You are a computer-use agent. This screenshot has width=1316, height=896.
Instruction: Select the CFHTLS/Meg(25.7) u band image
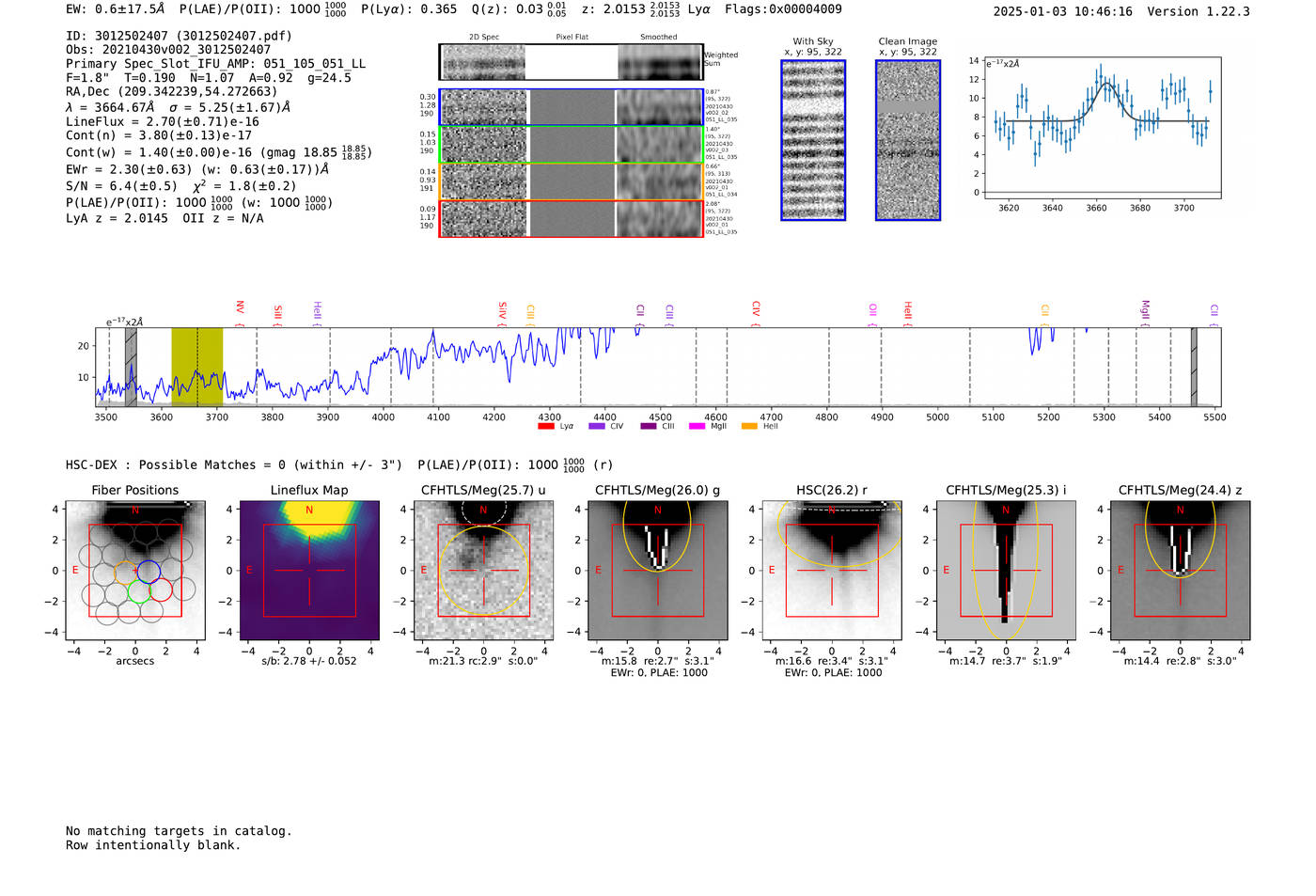click(483, 571)
